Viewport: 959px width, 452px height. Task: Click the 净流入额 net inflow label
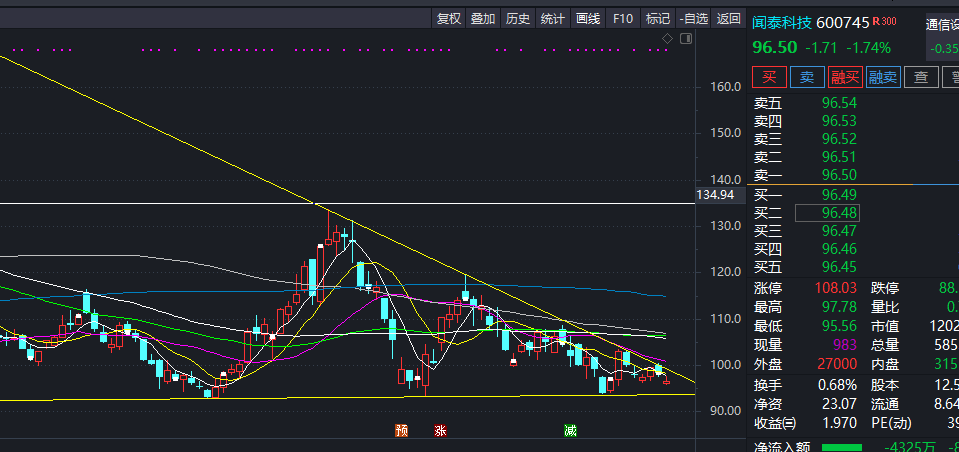pos(783,448)
